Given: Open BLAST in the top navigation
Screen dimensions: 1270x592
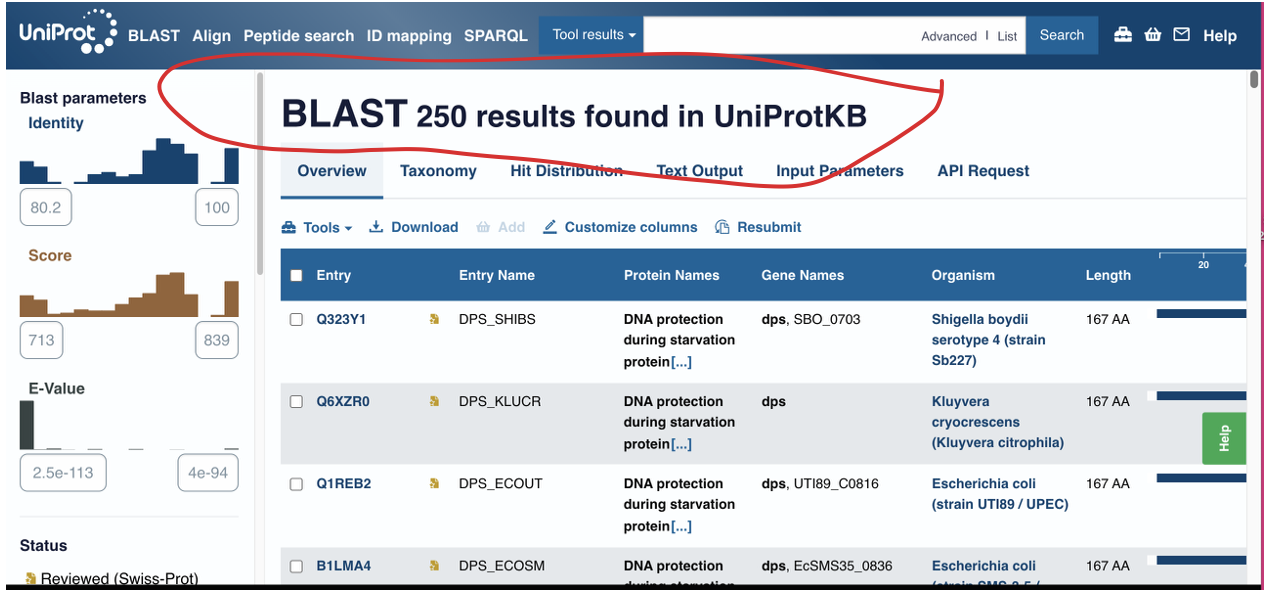Looking at the screenshot, I should click(154, 36).
